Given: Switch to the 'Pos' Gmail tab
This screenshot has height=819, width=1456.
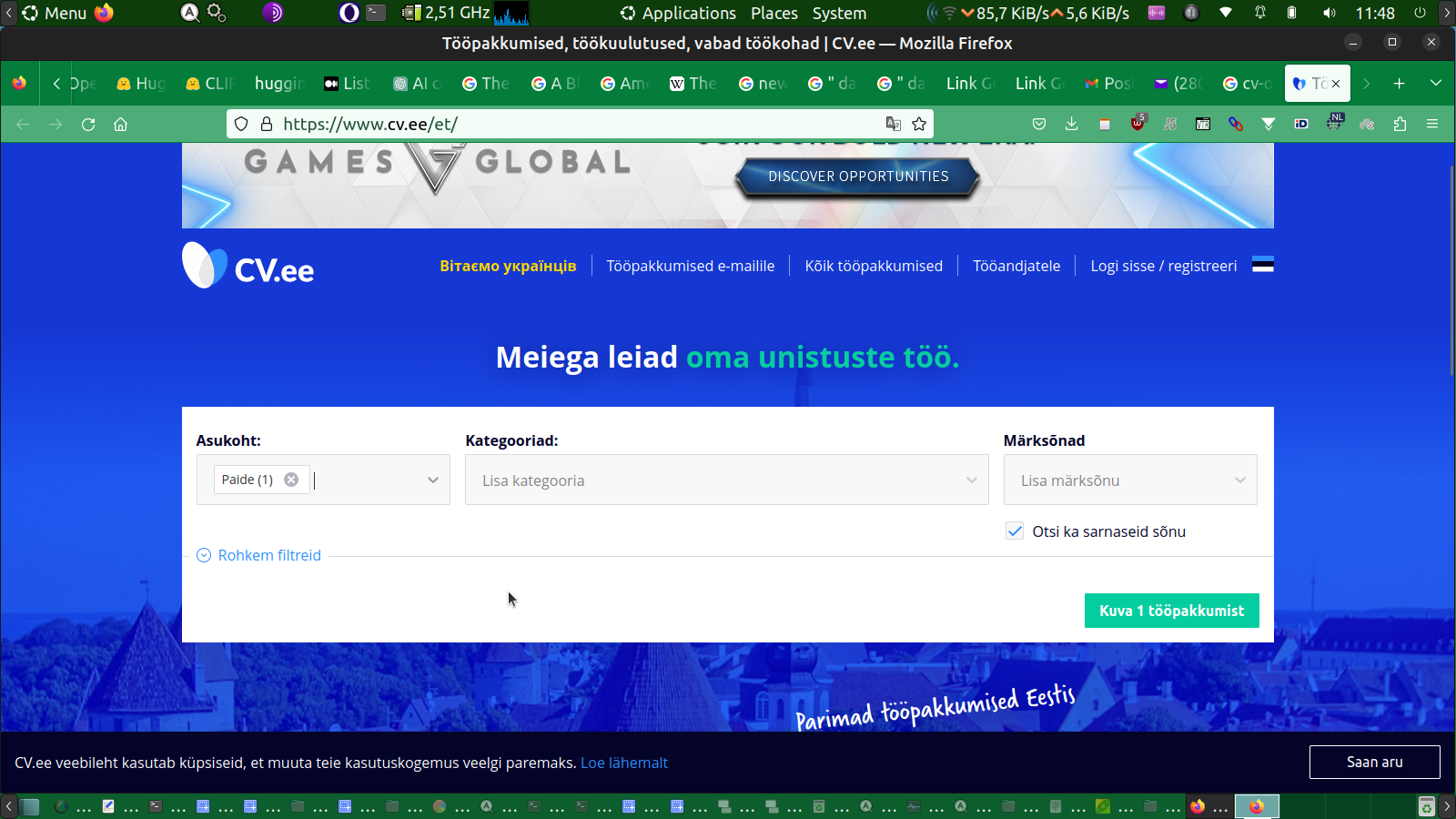Looking at the screenshot, I should [1107, 83].
